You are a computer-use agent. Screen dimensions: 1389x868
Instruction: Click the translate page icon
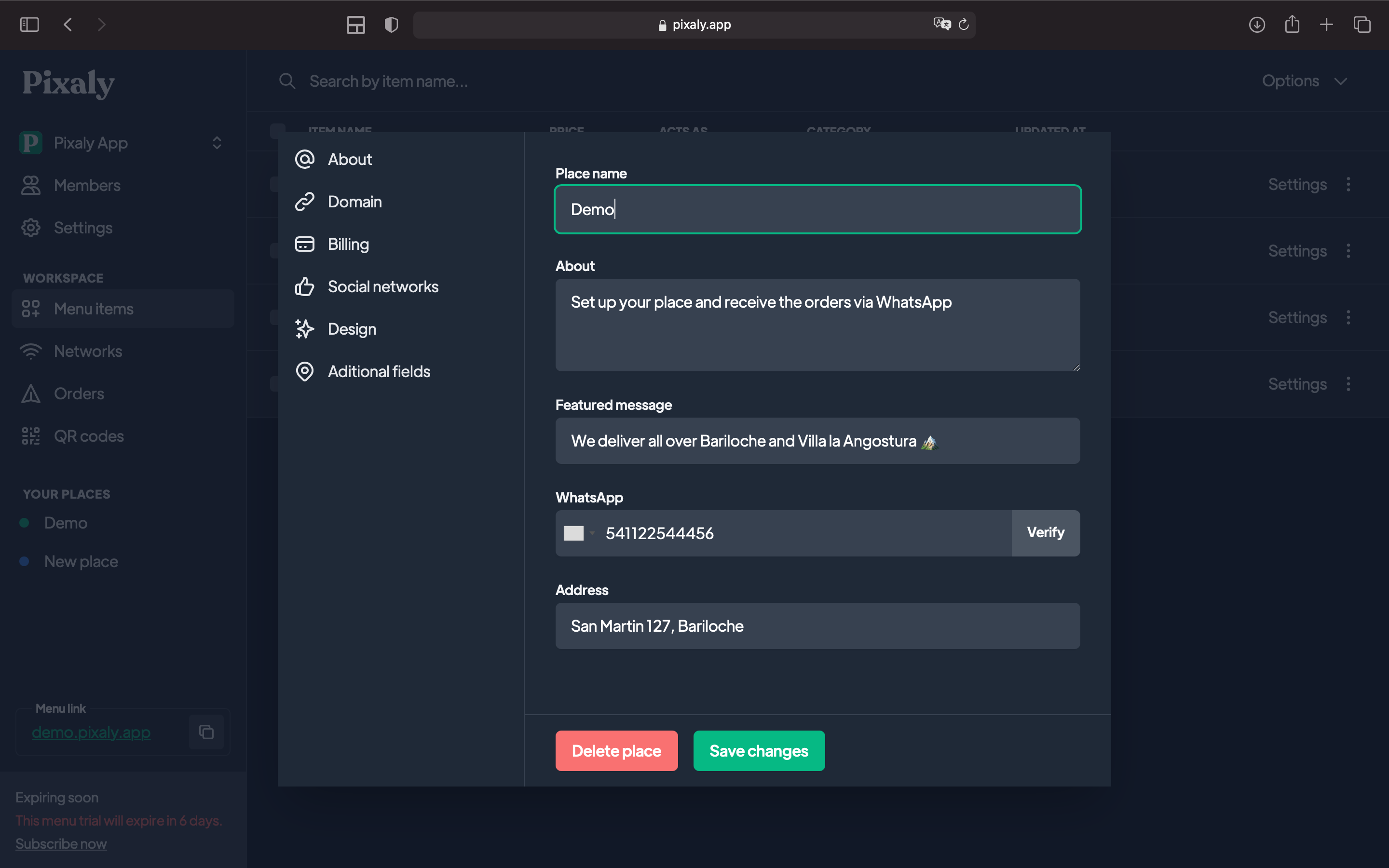tap(941, 25)
